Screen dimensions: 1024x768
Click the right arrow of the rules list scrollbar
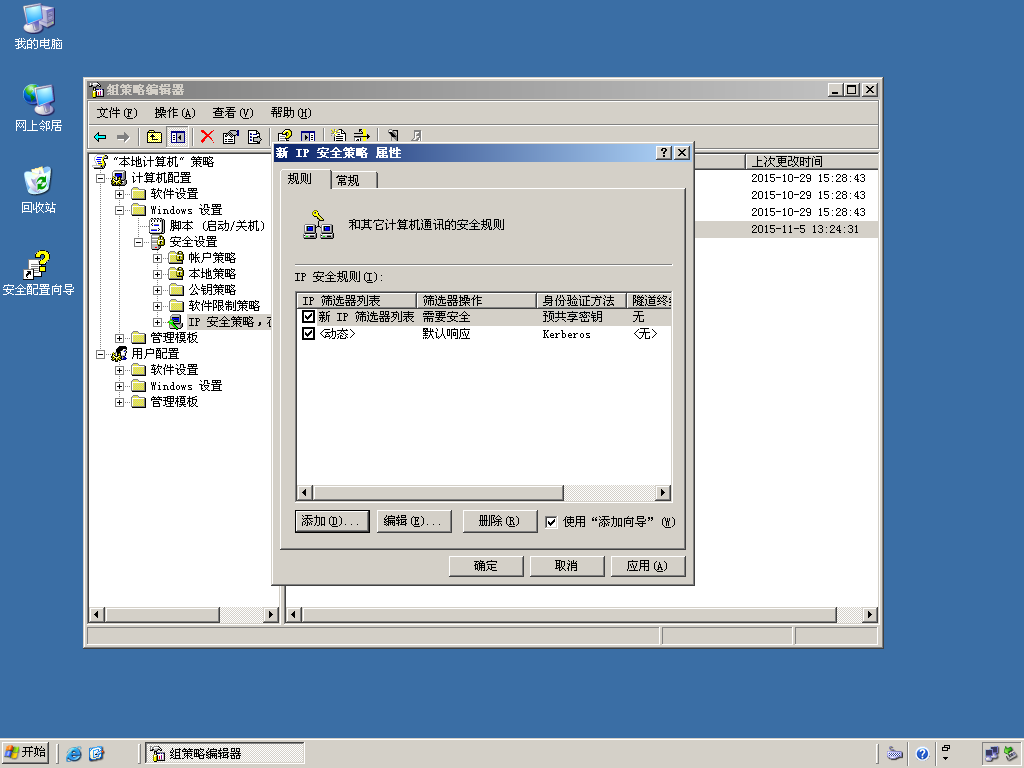coord(663,492)
